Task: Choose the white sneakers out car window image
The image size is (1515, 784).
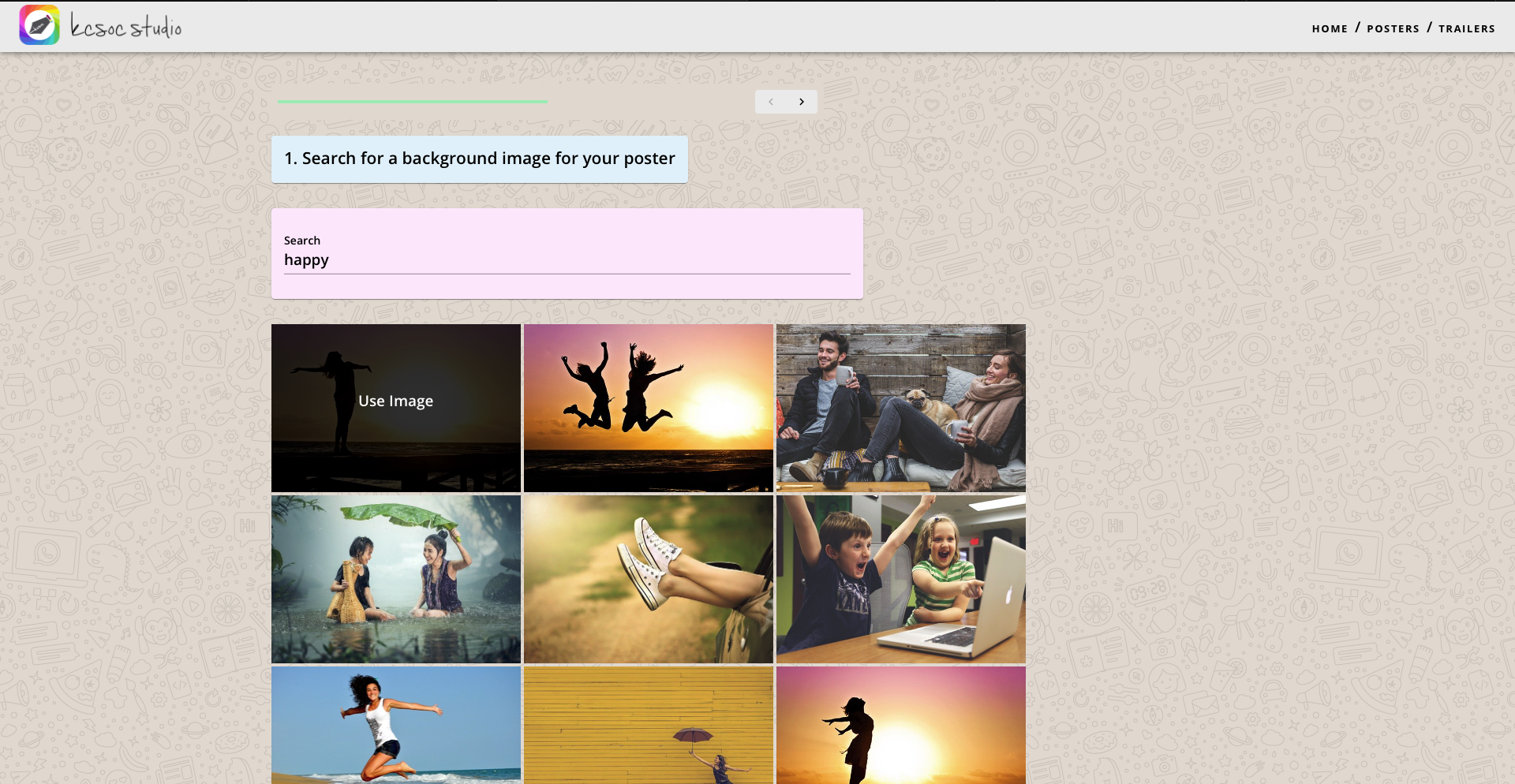Action: [x=649, y=579]
